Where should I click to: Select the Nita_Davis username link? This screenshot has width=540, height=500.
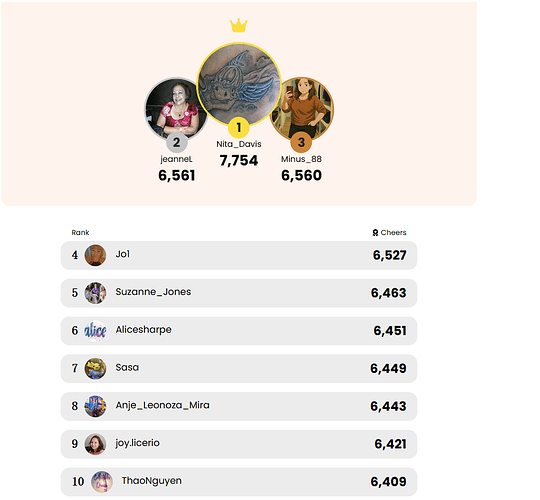point(239,144)
